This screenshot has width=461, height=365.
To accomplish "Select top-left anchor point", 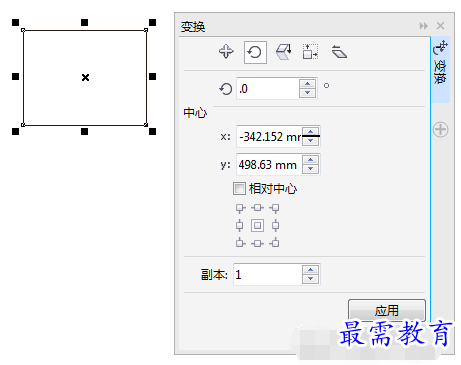I will pos(240,208).
